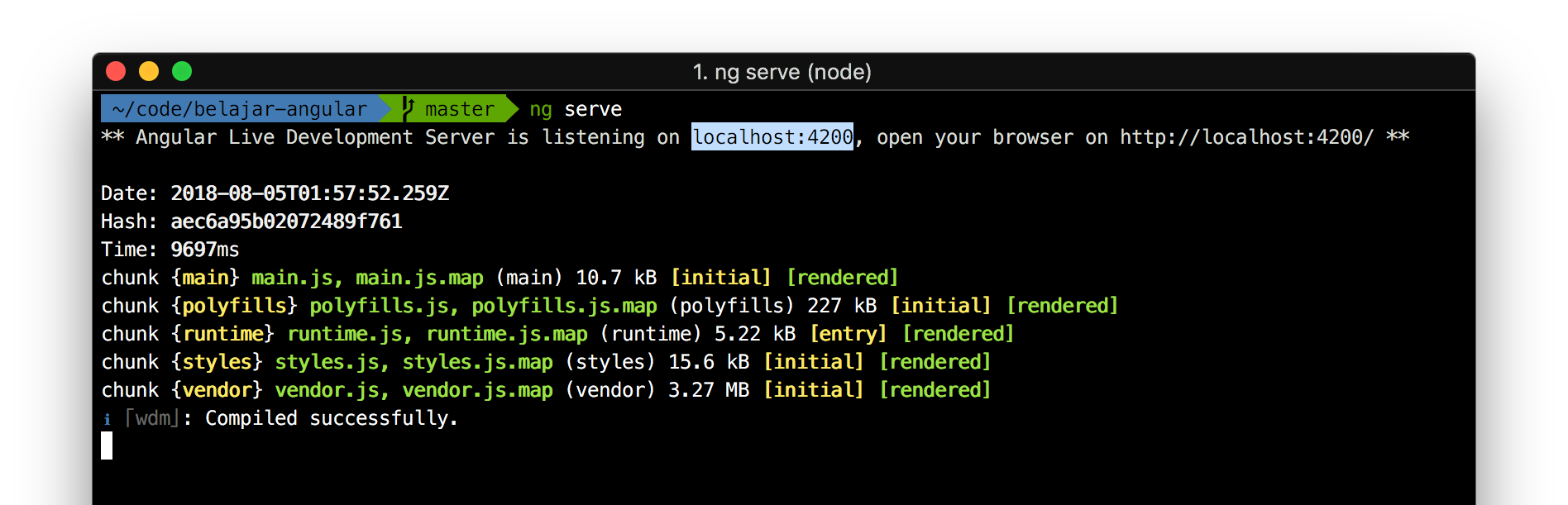Click the [entry] tag on runtime row
Screen dimensions: 1568x505
848,334
